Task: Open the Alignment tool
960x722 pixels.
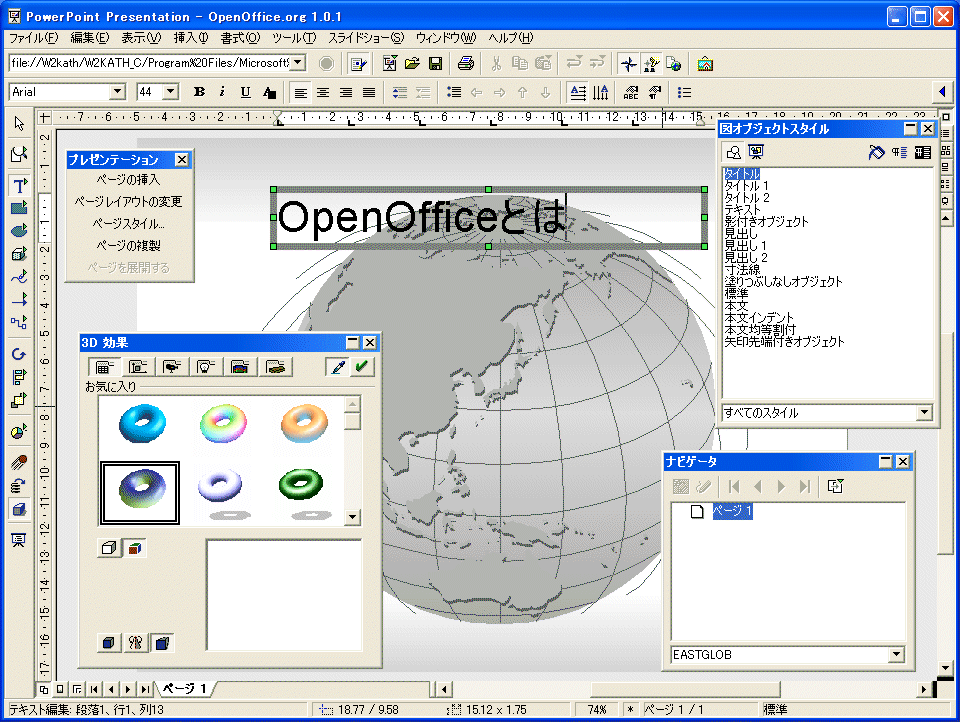Action: (19, 377)
